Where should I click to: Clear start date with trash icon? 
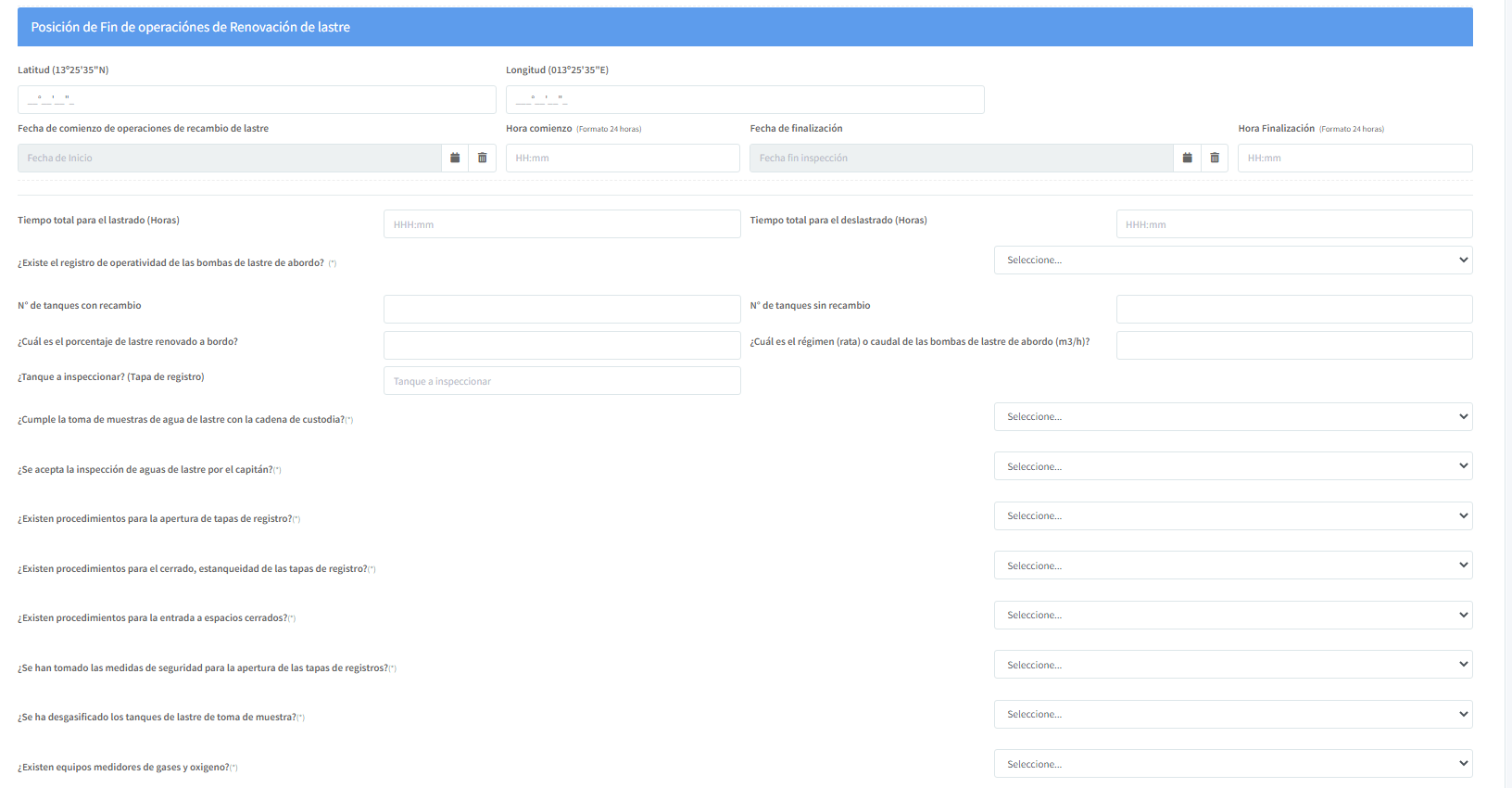click(x=482, y=159)
